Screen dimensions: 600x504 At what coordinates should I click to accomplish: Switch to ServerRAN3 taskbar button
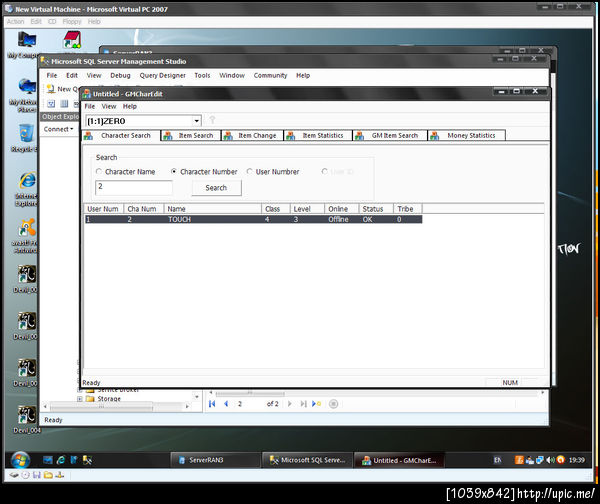(x=214, y=460)
